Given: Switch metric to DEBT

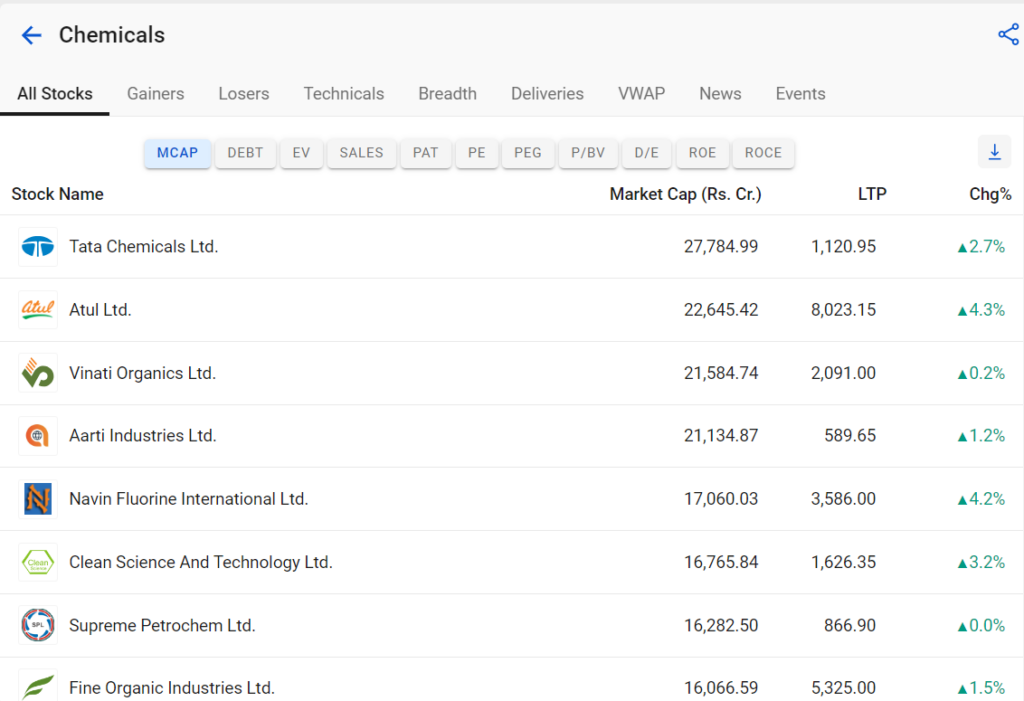Looking at the screenshot, I should (x=245, y=153).
